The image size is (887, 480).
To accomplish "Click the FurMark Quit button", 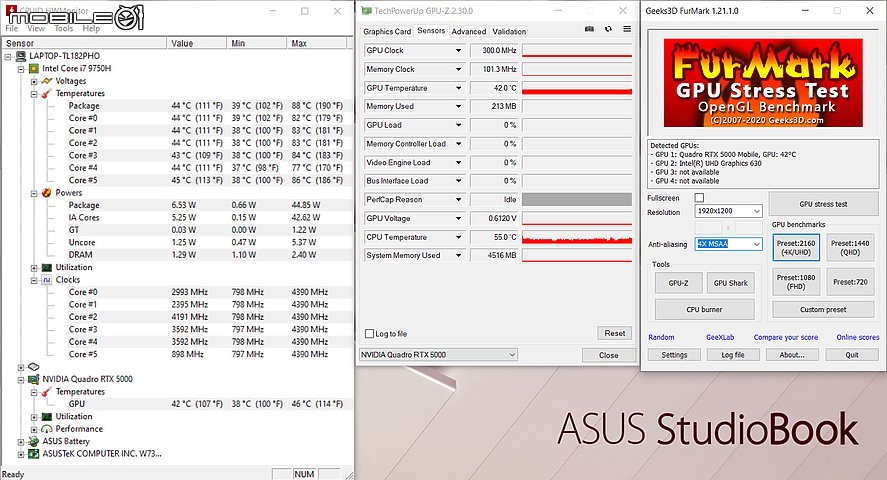I will point(852,355).
